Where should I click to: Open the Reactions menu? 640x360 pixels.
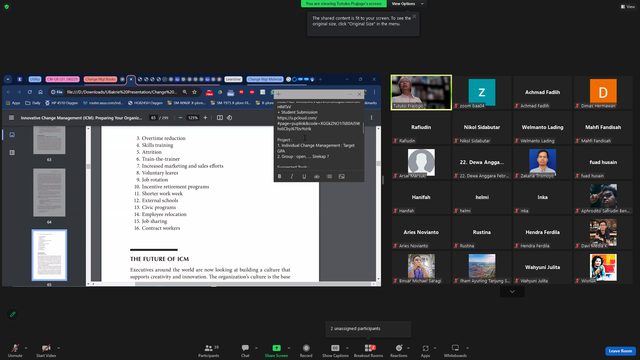399,350
